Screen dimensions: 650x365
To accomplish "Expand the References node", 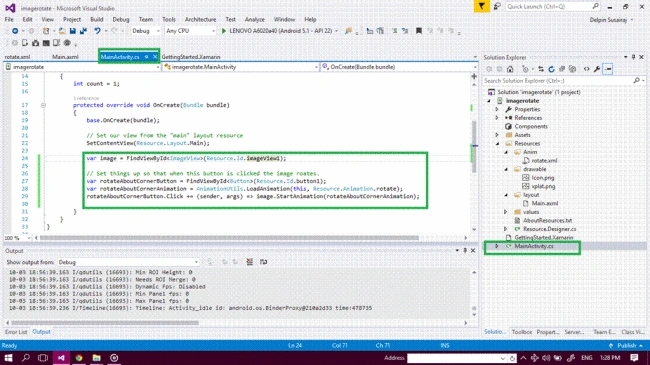I will [x=497, y=118].
